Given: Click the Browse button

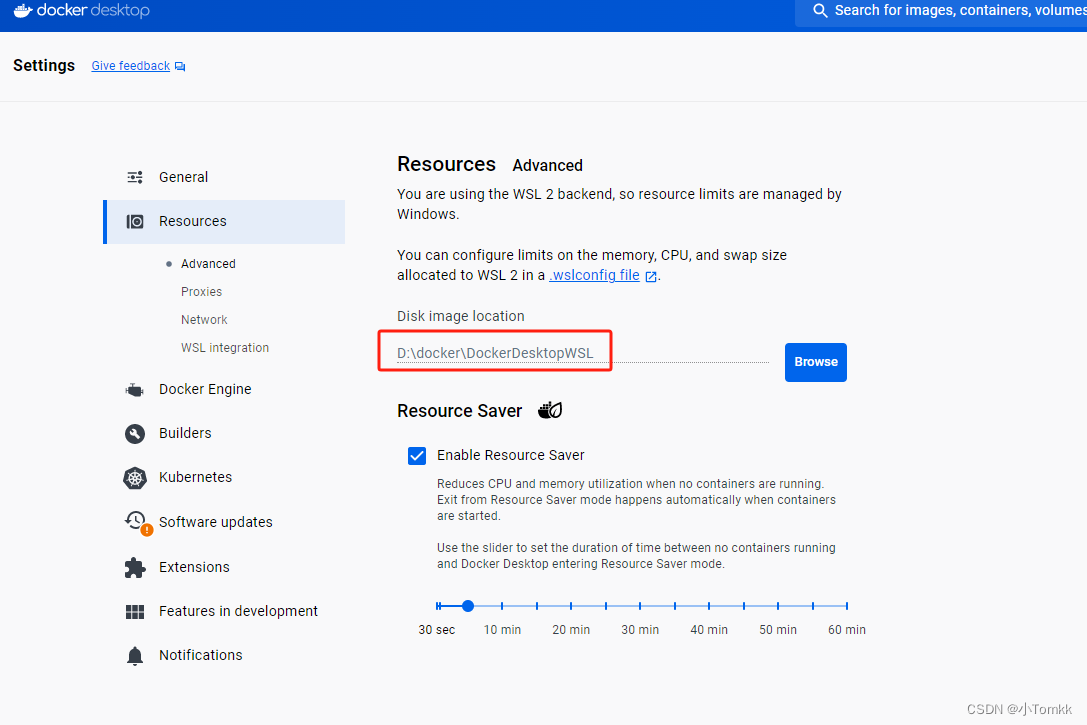Looking at the screenshot, I should click(x=815, y=362).
